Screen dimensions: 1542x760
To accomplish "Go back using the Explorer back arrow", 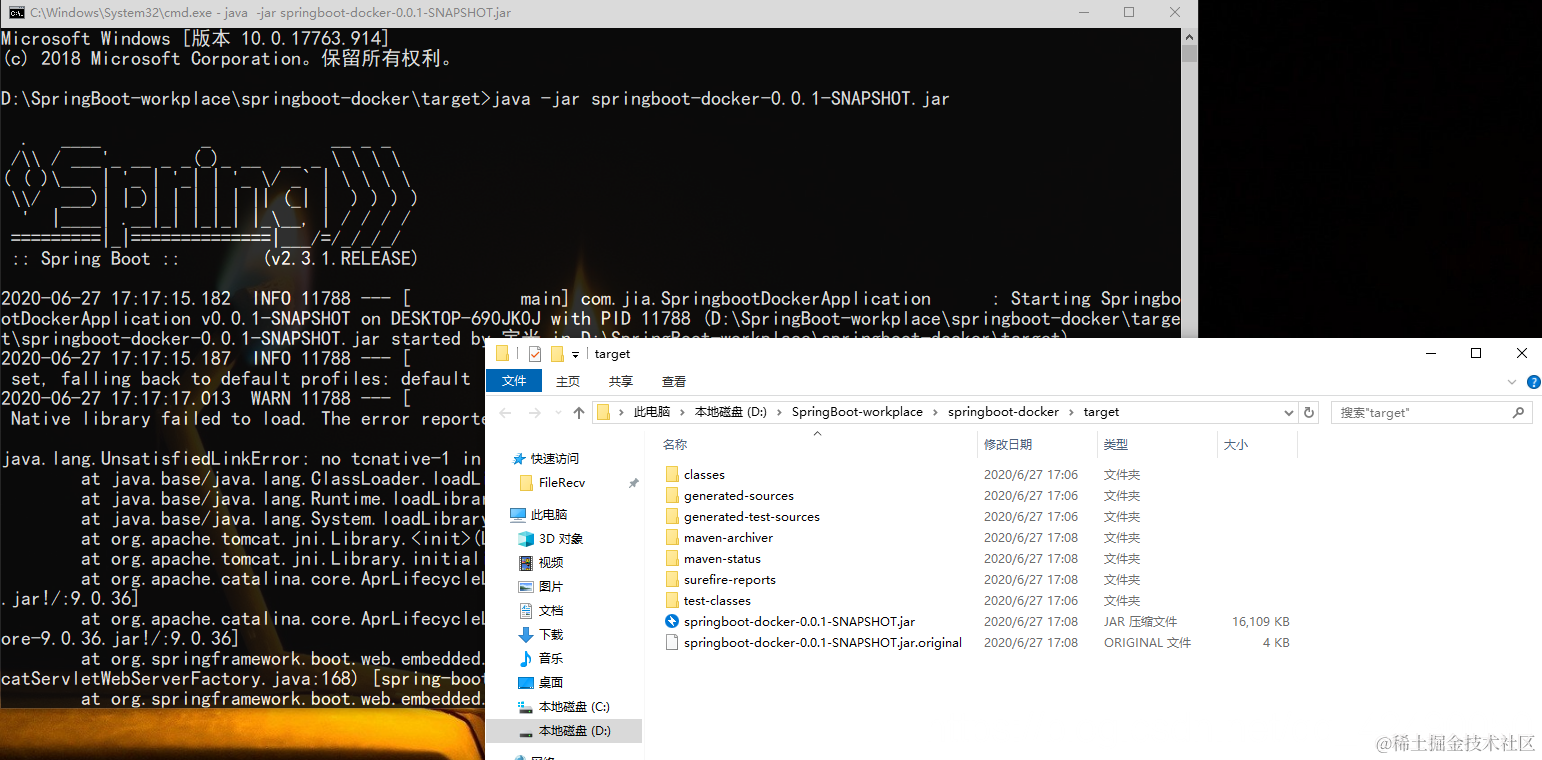I will 505,412.
